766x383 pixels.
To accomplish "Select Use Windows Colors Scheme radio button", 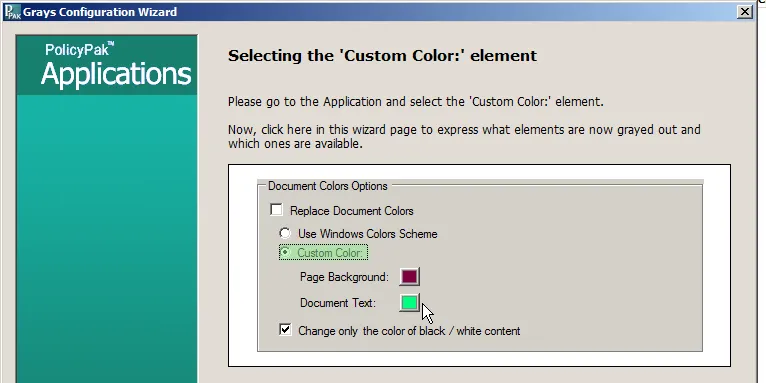I will [x=285, y=233].
